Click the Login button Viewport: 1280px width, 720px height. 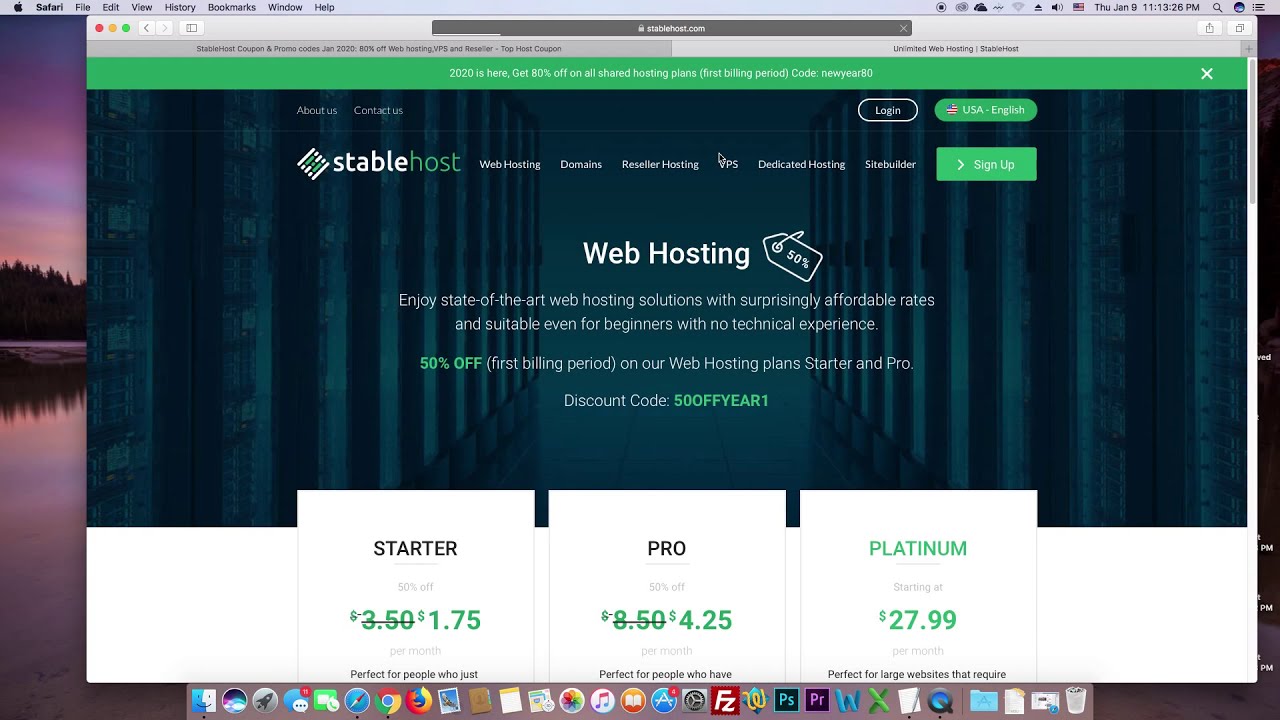click(x=888, y=110)
